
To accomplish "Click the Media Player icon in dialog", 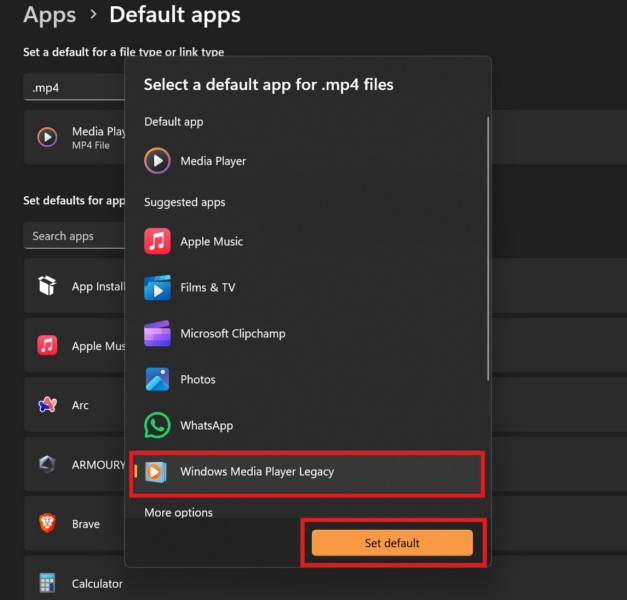I will (x=157, y=161).
